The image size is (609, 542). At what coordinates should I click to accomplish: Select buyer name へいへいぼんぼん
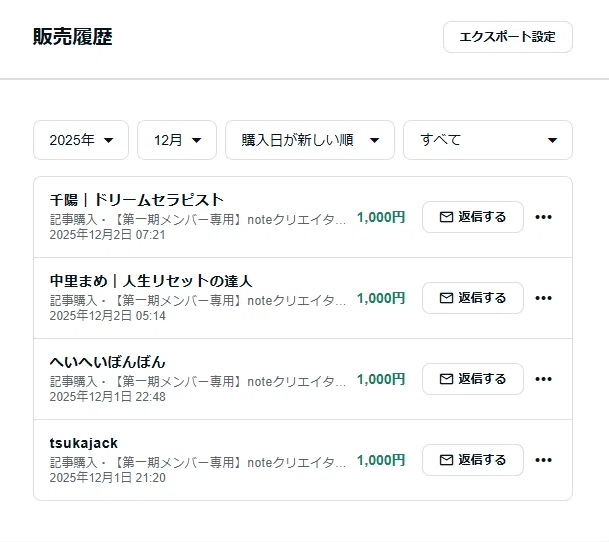[x=108, y=362]
